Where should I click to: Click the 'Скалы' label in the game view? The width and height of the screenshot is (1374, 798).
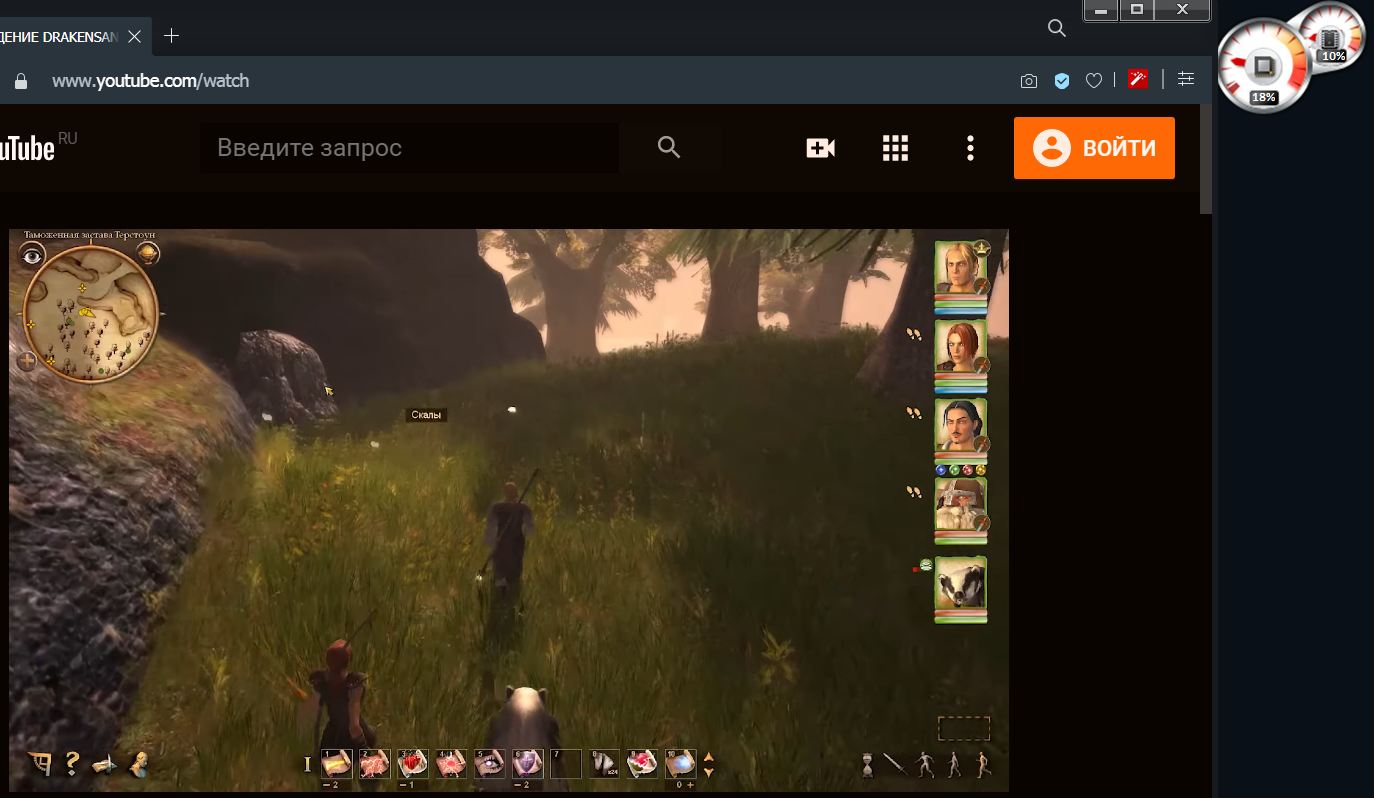pyautogui.click(x=426, y=415)
